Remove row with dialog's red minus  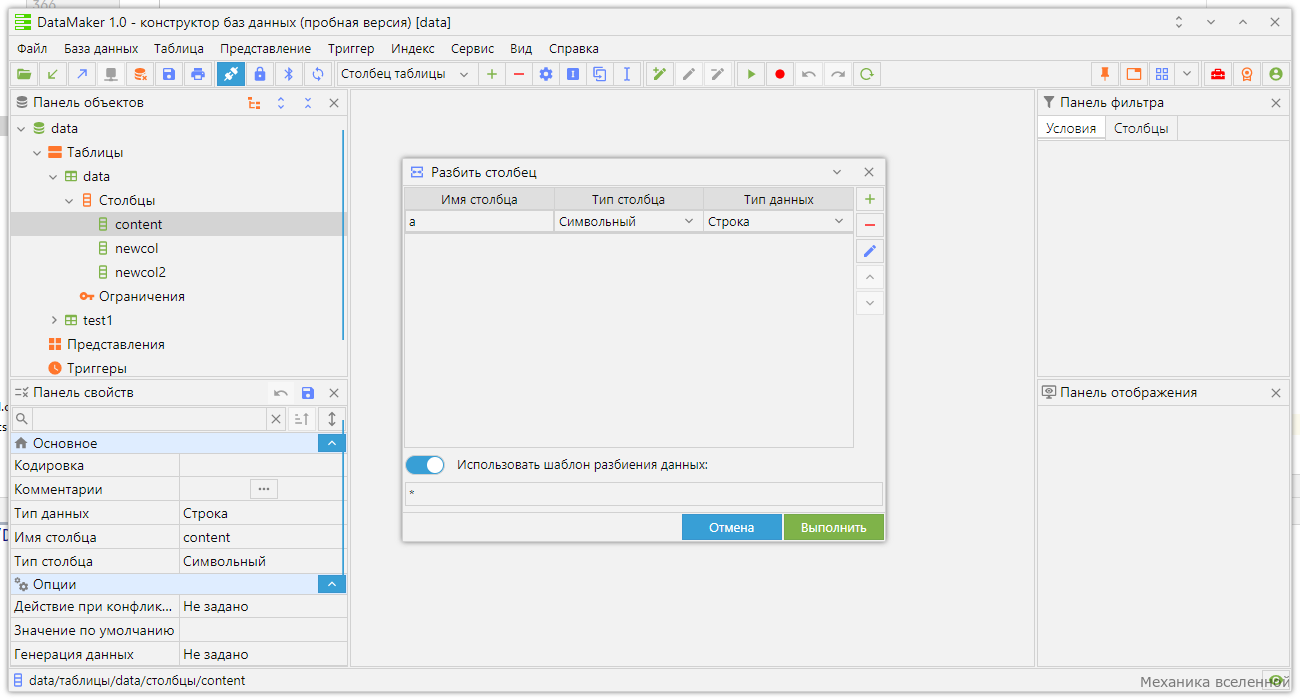coord(870,225)
